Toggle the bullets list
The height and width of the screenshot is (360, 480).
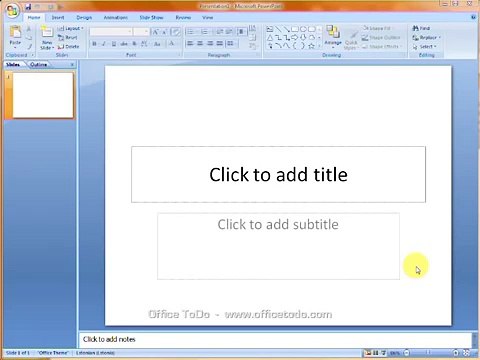tap(191, 32)
